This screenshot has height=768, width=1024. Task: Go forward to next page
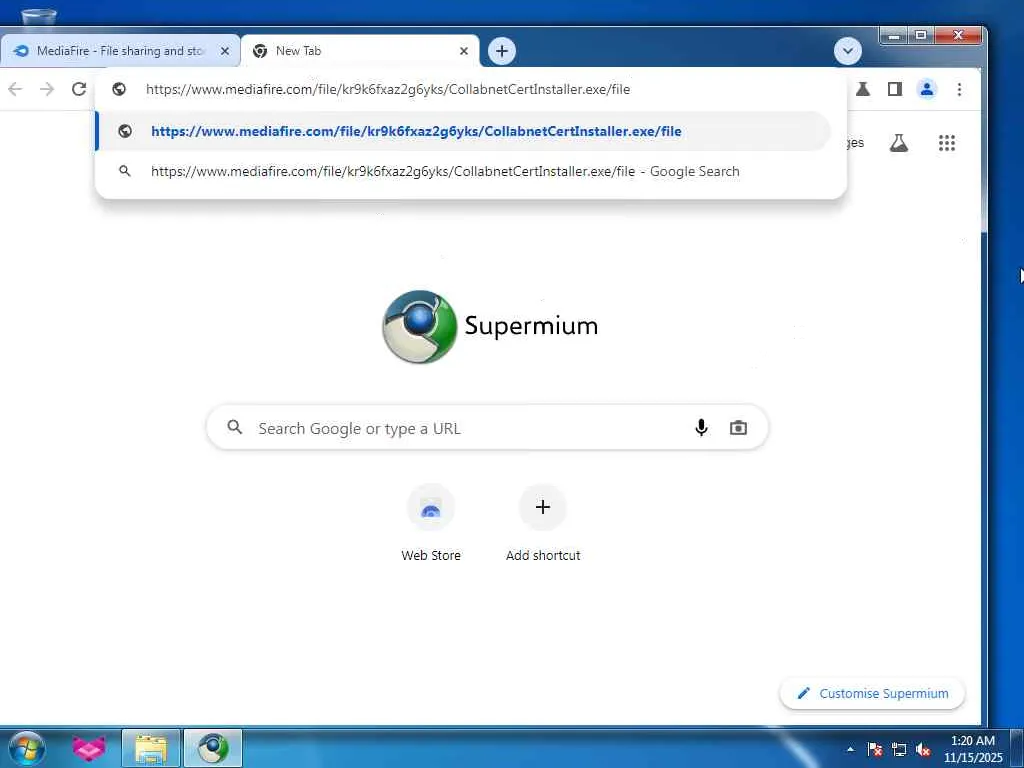click(47, 89)
